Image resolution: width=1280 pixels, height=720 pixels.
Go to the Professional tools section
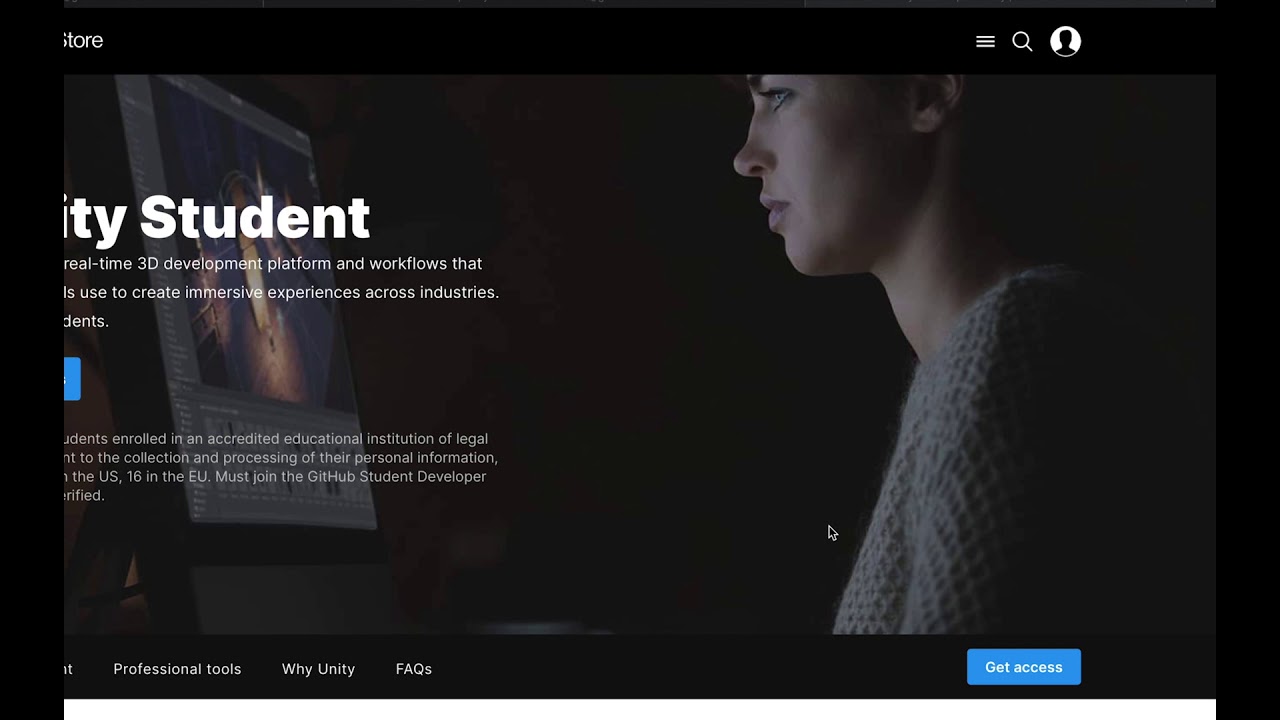pyautogui.click(x=177, y=669)
